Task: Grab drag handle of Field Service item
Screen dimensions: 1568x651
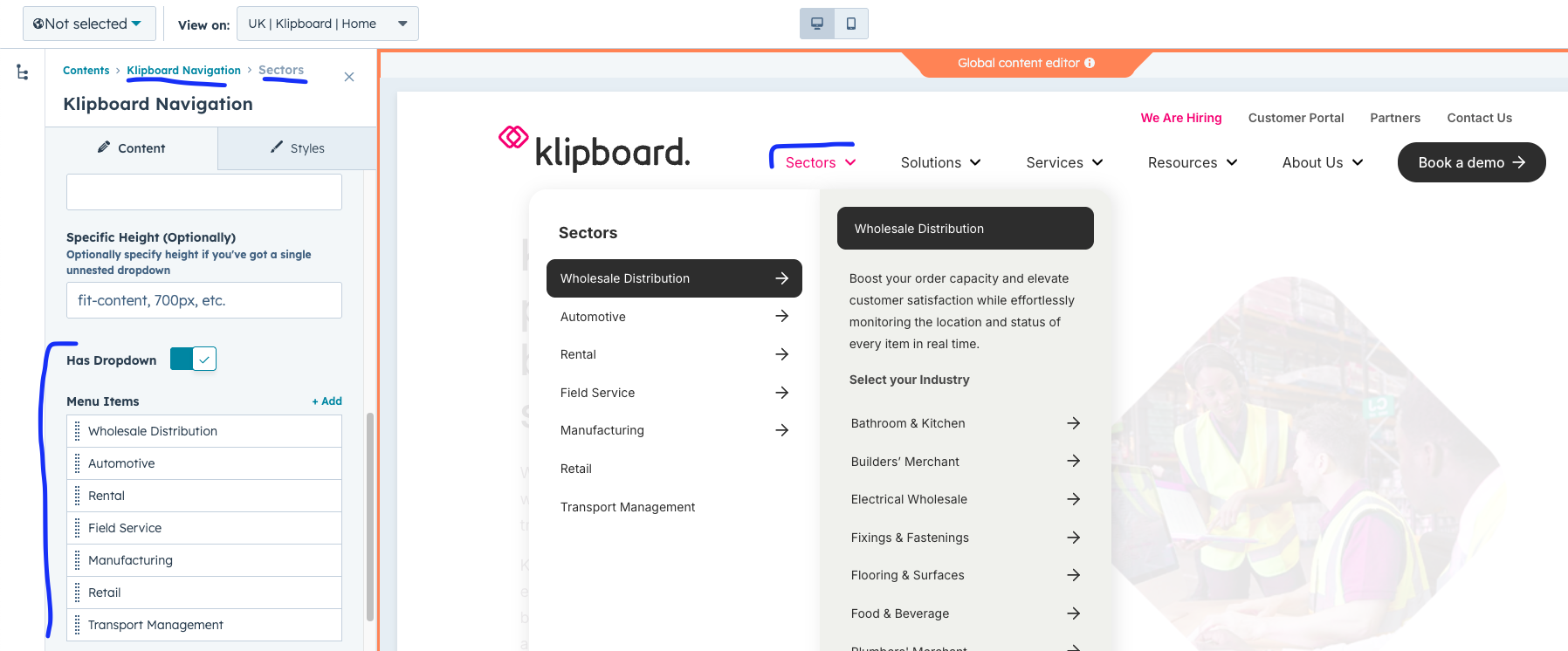Action: click(78, 528)
